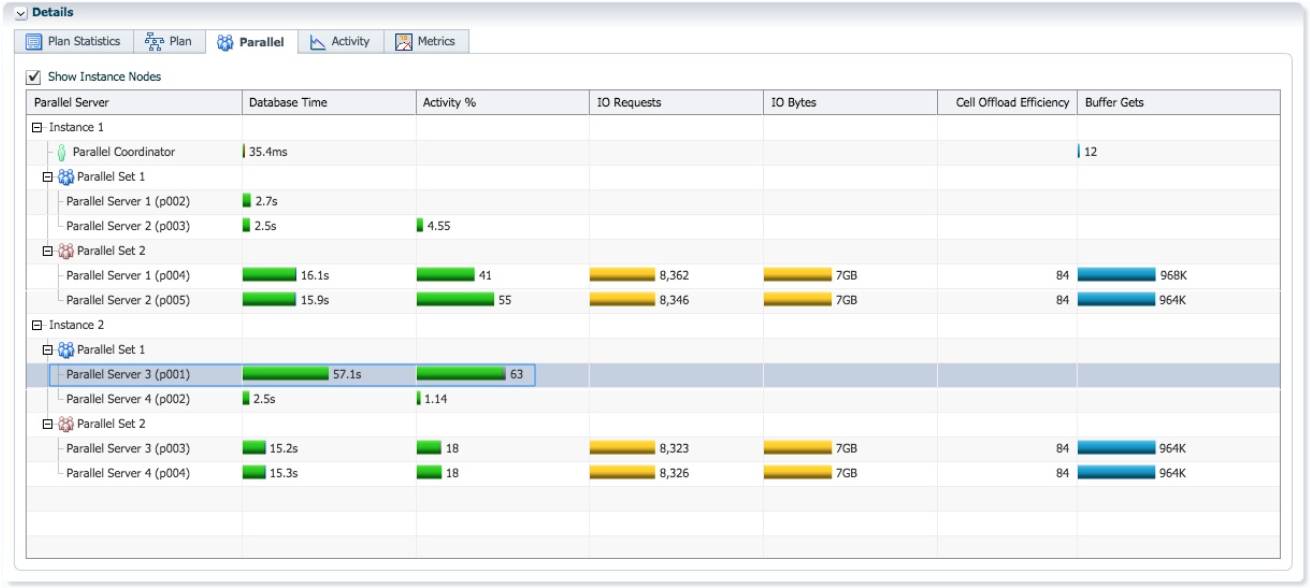Collapse Parallel Set 1 under Instance 2
Image resolution: width=1310 pixels, height=588 pixels.
pos(47,350)
